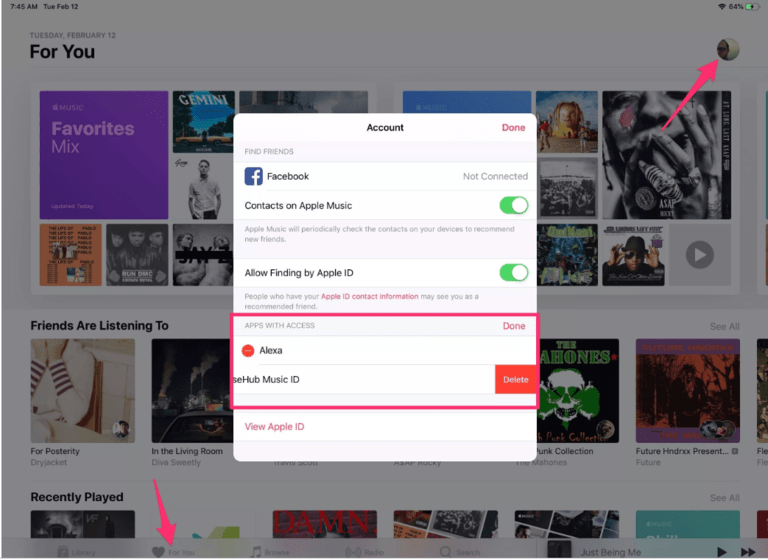Open The Life of Pablo album cover
Viewport: 768px width, 560px height.
pyautogui.click(x=71, y=255)
